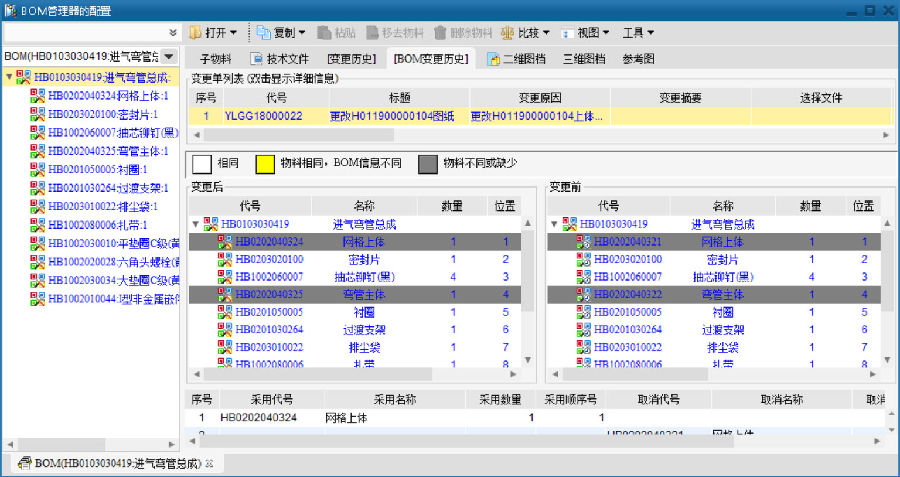This screenshot has height=477, width=900.
Task: Switch to the 参考图 tab
Action: click(638, 59)
